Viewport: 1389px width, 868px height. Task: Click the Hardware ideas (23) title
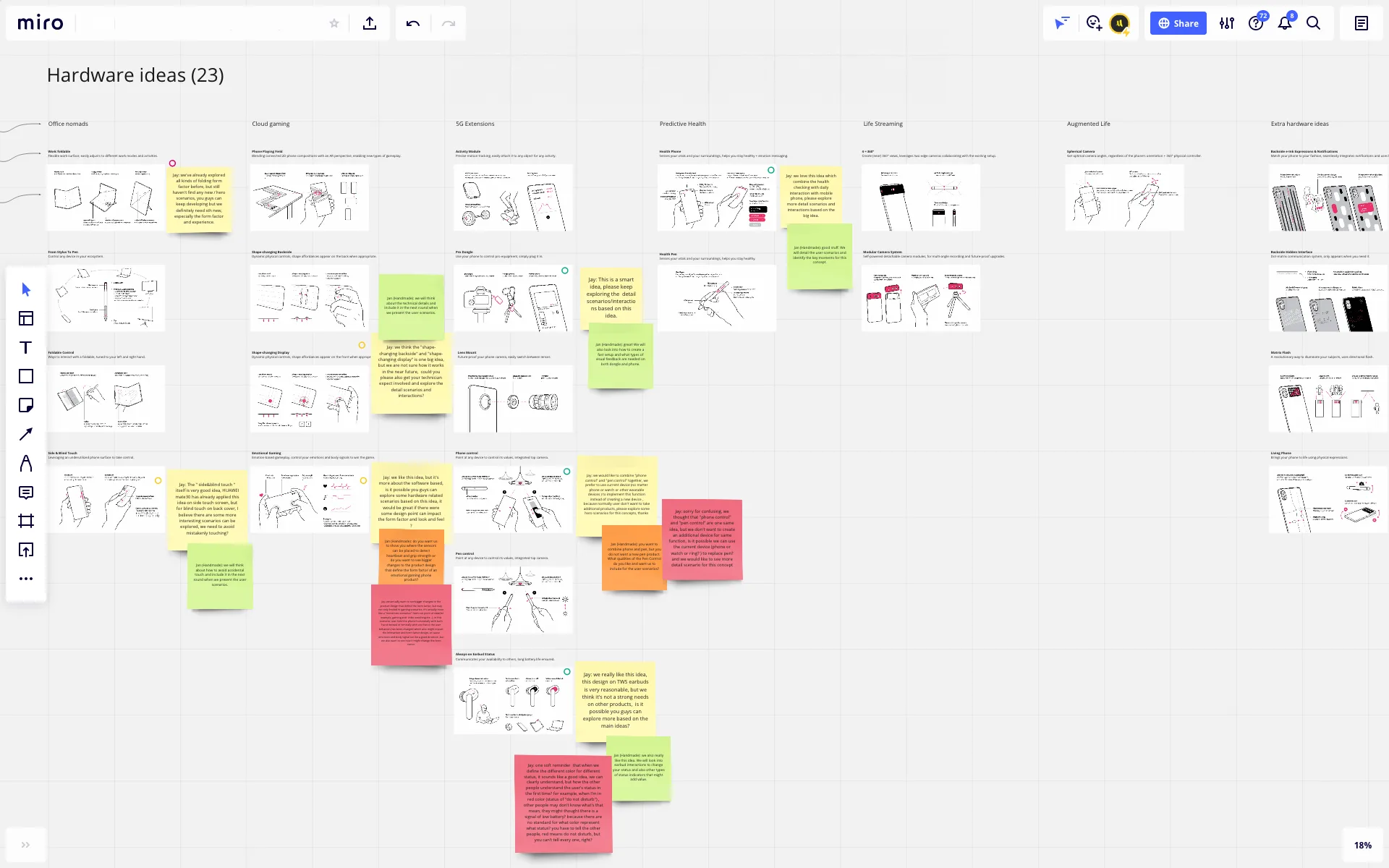(135, 75)
